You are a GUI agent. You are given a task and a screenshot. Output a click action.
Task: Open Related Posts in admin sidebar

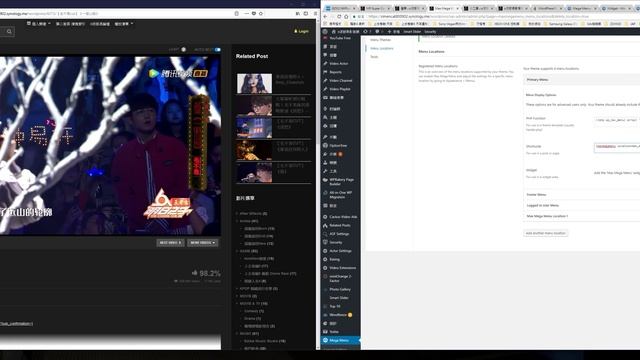coord(340,225)
